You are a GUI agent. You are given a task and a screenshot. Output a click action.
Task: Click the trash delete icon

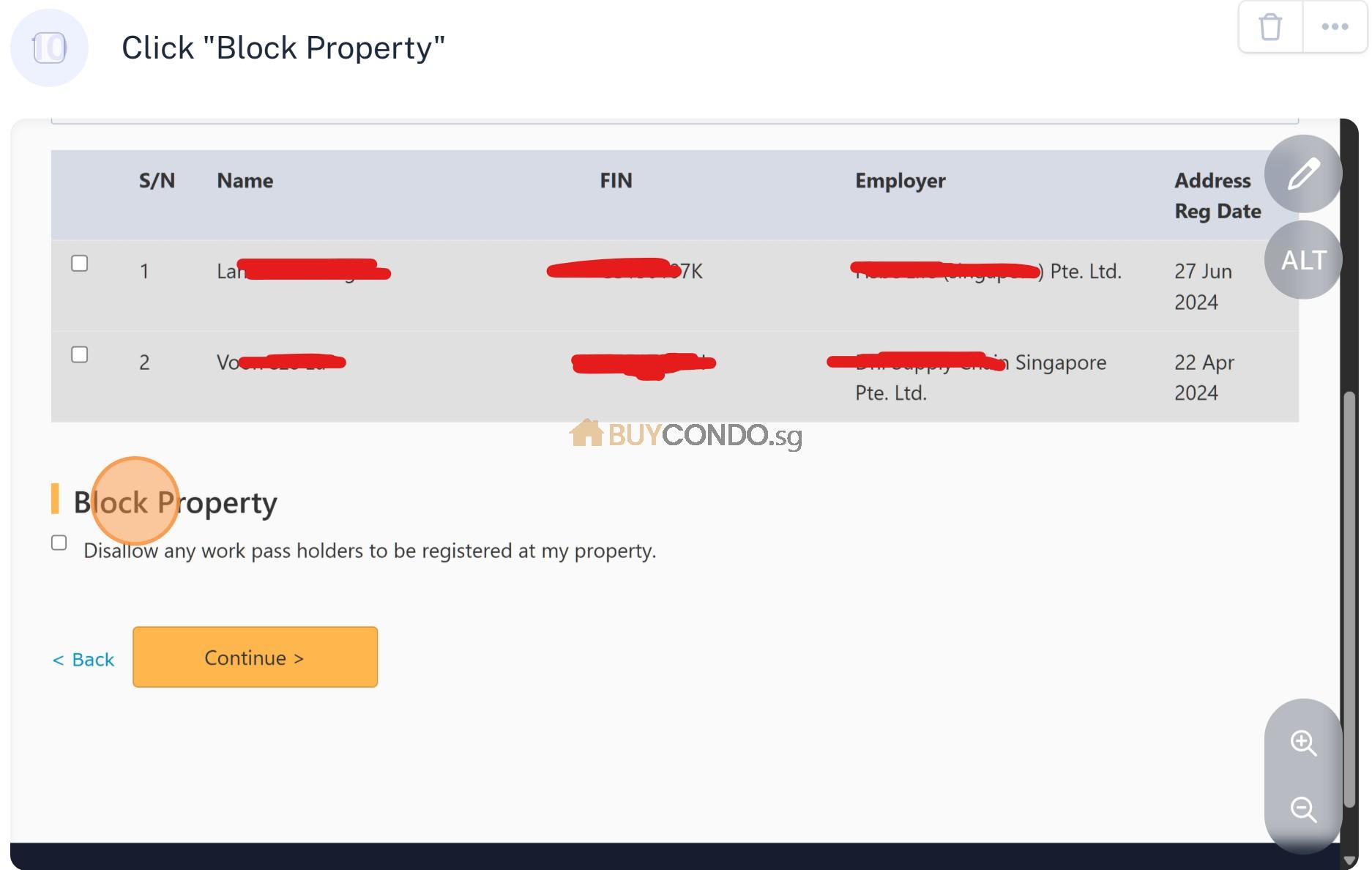tap(1271, 26)
